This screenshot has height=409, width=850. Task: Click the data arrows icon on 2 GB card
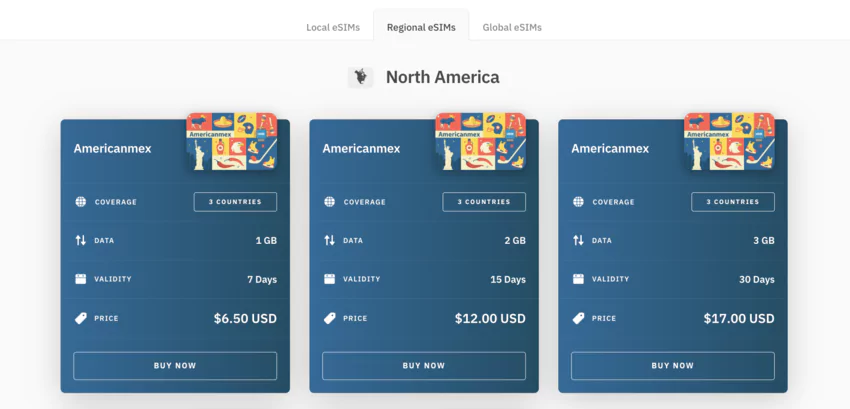click(330, 240)
